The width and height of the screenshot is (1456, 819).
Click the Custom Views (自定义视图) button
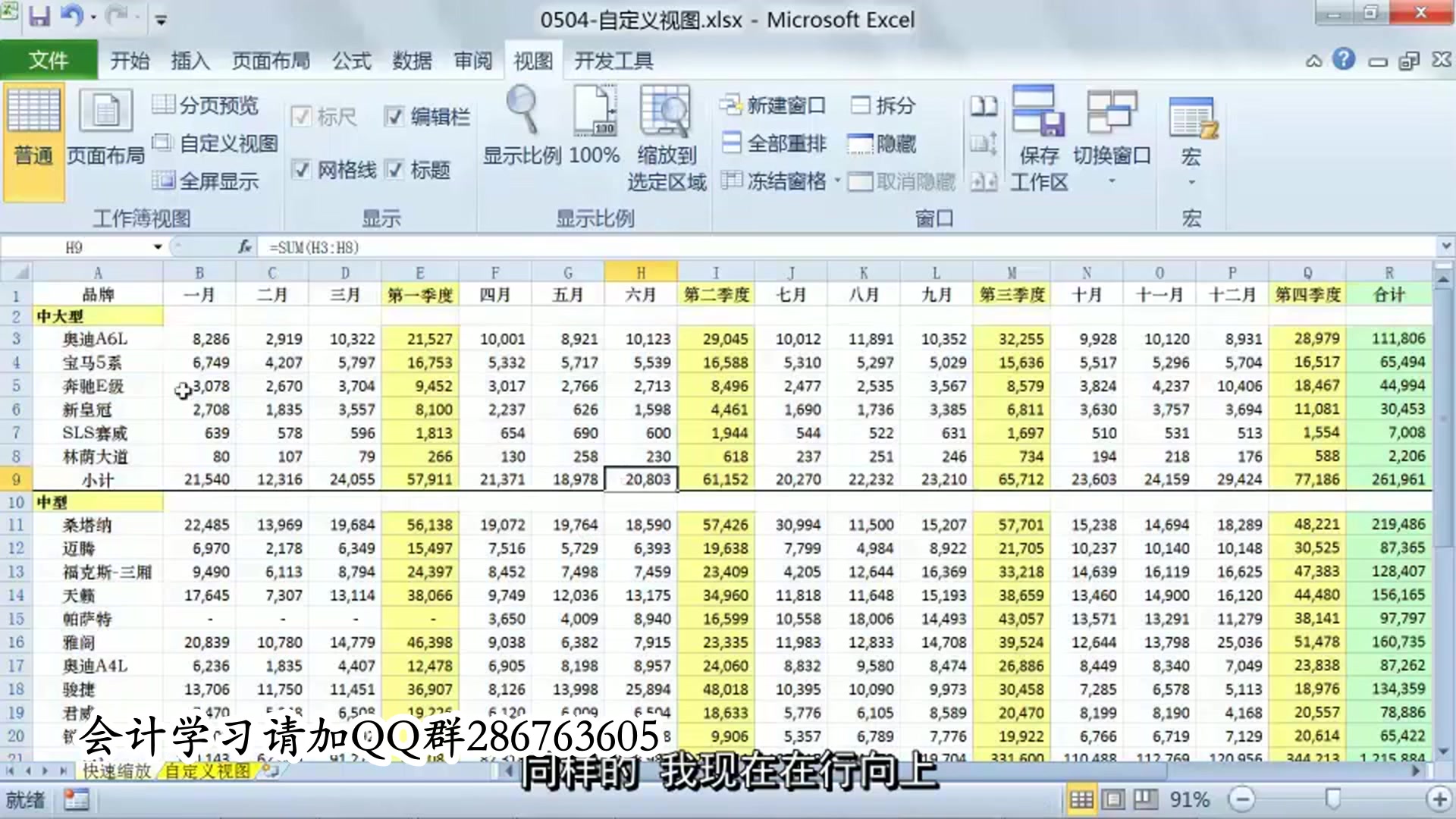(x=217, y=143)
